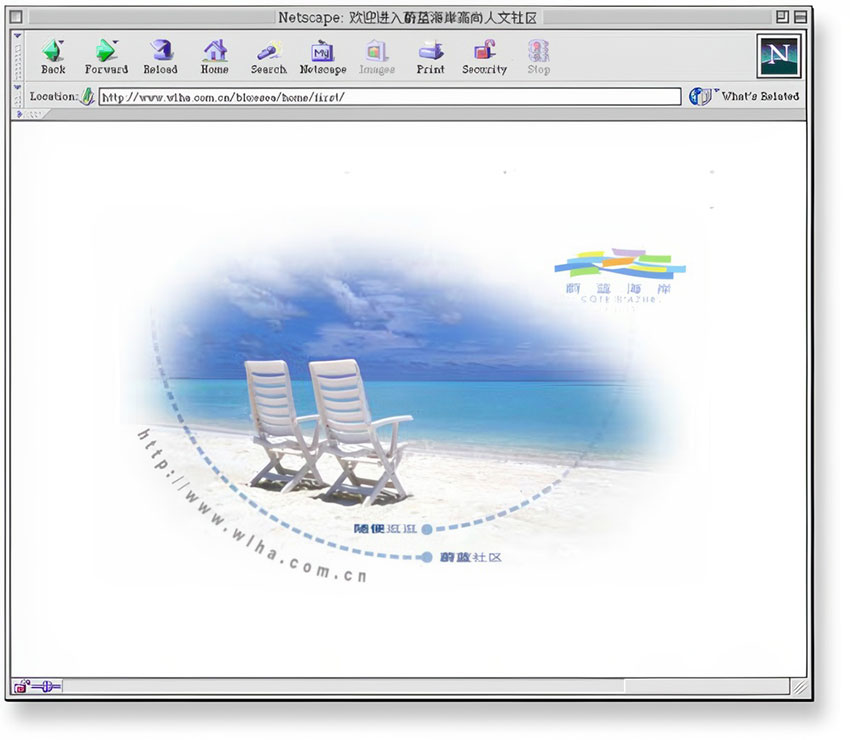Open the Security info button
The height and width of the screenshot is (740, 850).
coord(484,56)
